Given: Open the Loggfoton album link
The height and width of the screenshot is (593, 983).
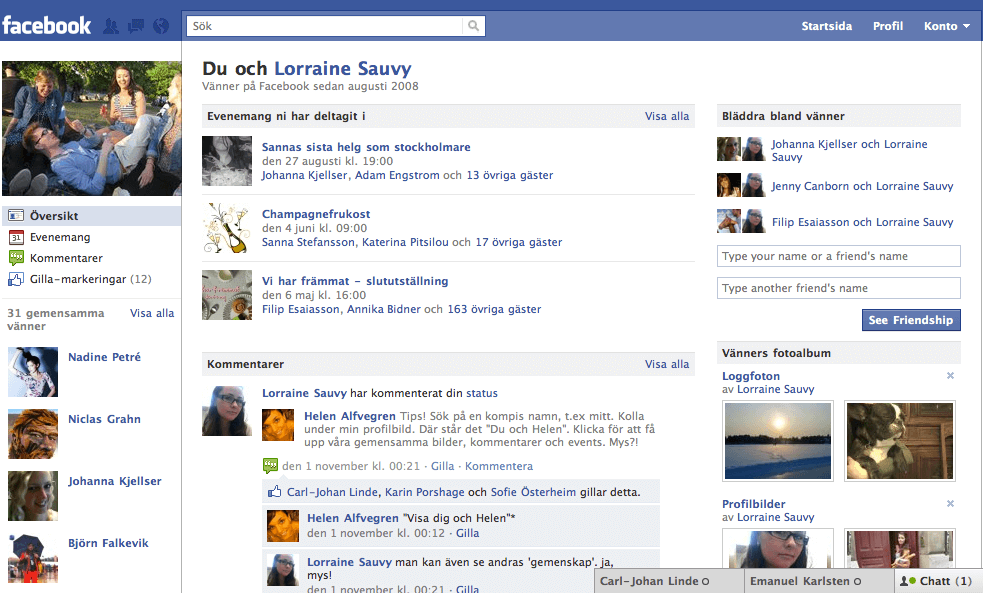Looking at the screenshot, I should pyautogui.click(x=750, y=376).
